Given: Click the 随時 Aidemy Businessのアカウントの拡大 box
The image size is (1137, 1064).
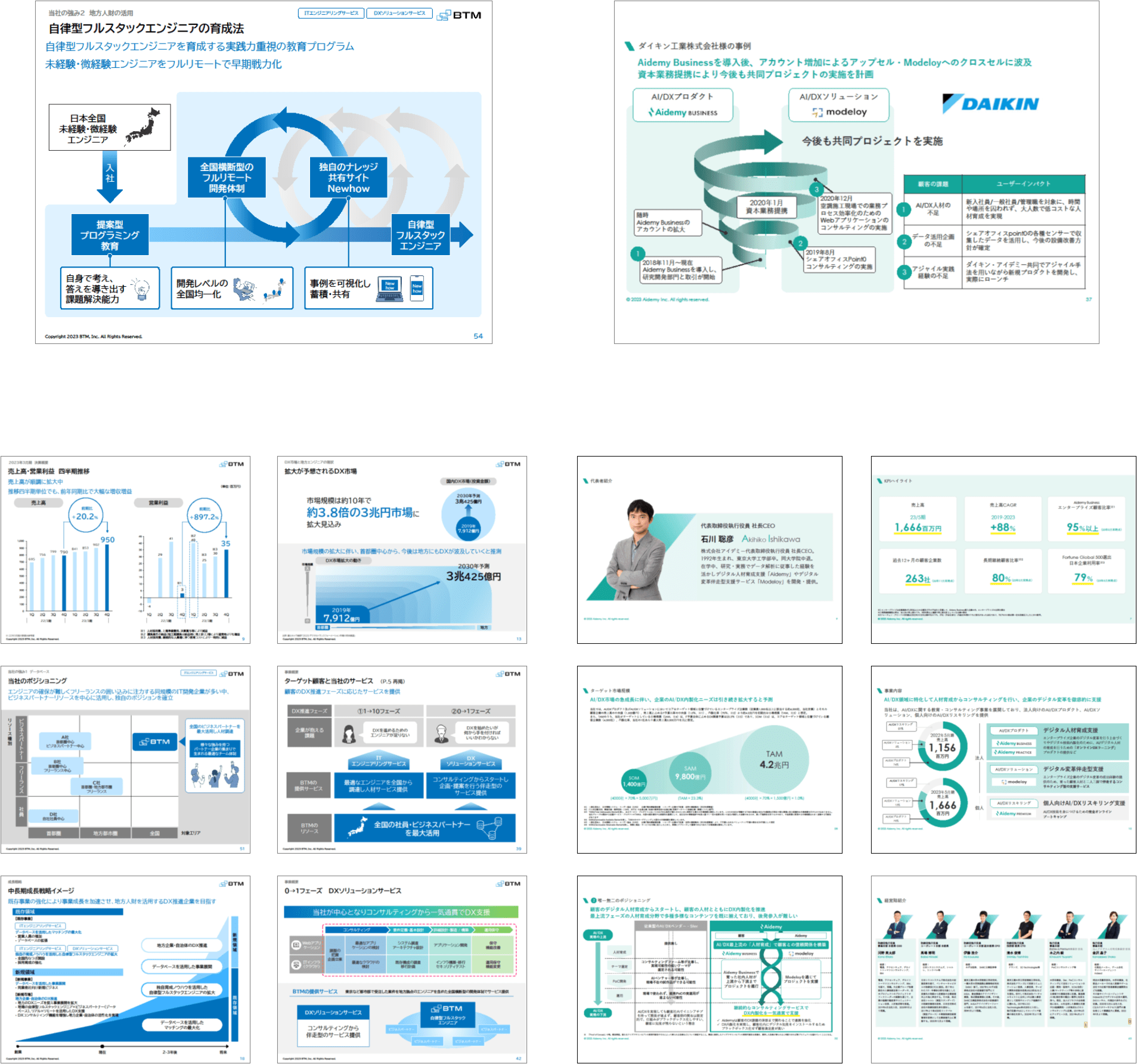Looking at the screenshot, I should click(x=668, y=222).
